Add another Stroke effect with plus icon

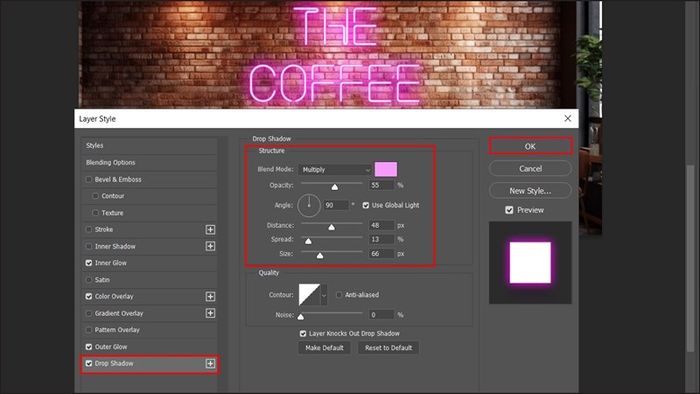[x=210, y=229]
